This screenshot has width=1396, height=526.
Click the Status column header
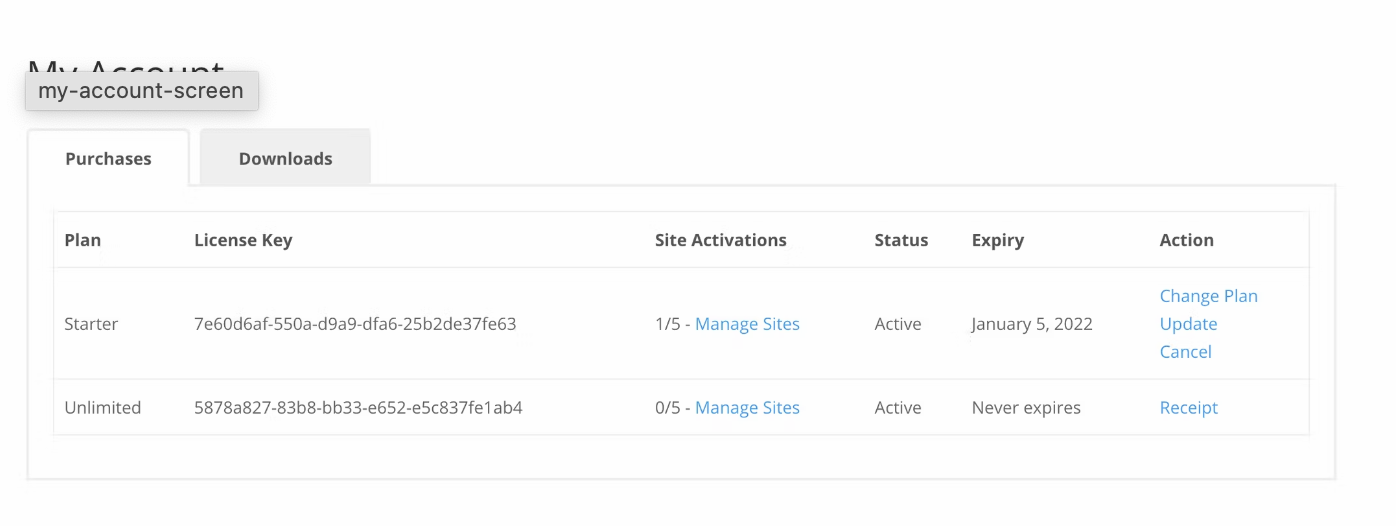(901, 240)
